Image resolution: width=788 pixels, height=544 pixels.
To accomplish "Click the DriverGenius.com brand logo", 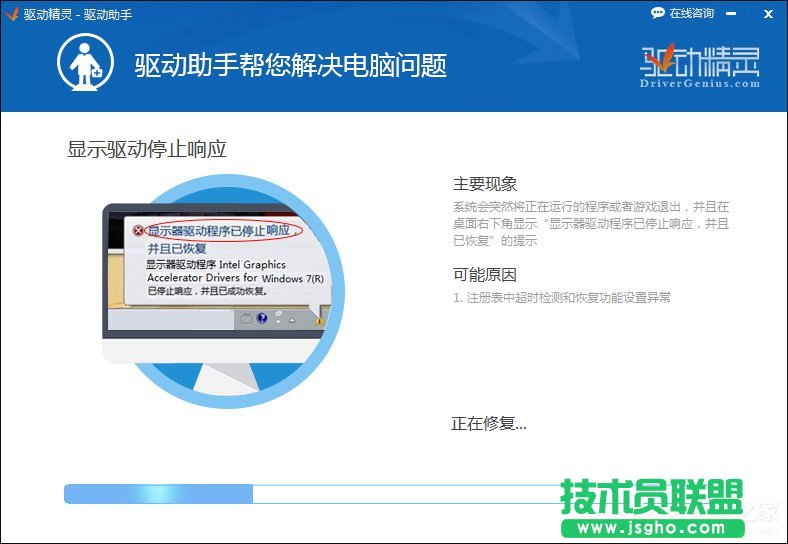I will (x=700, y=66).
